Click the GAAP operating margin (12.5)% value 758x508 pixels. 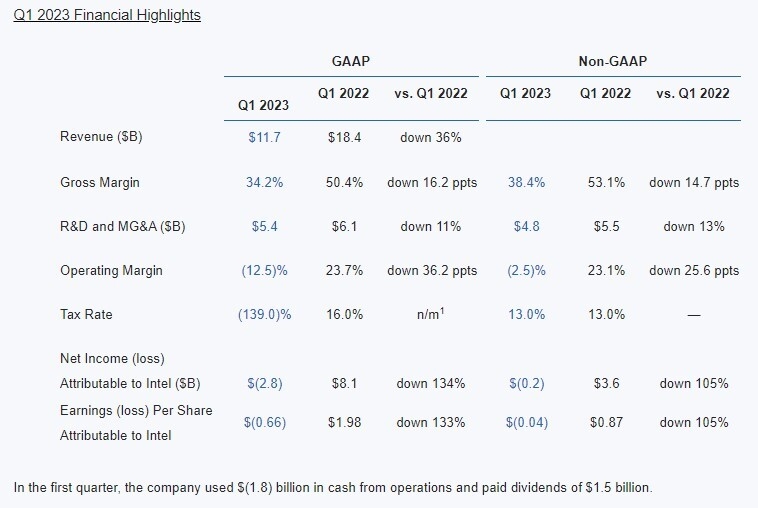coord(264,270)
